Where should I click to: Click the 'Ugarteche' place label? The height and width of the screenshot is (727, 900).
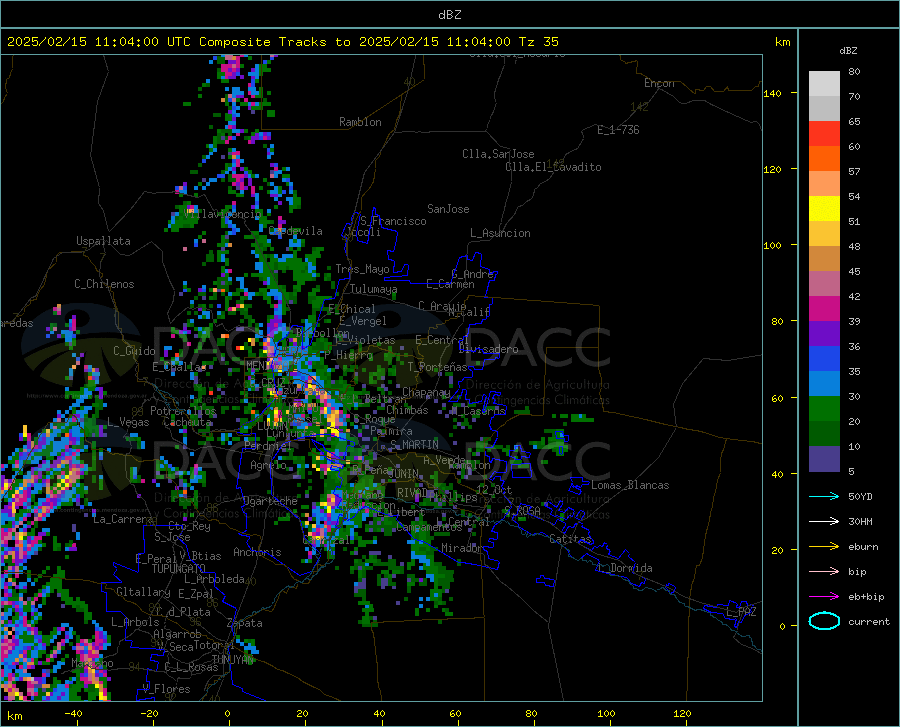(x=270, y=501)
